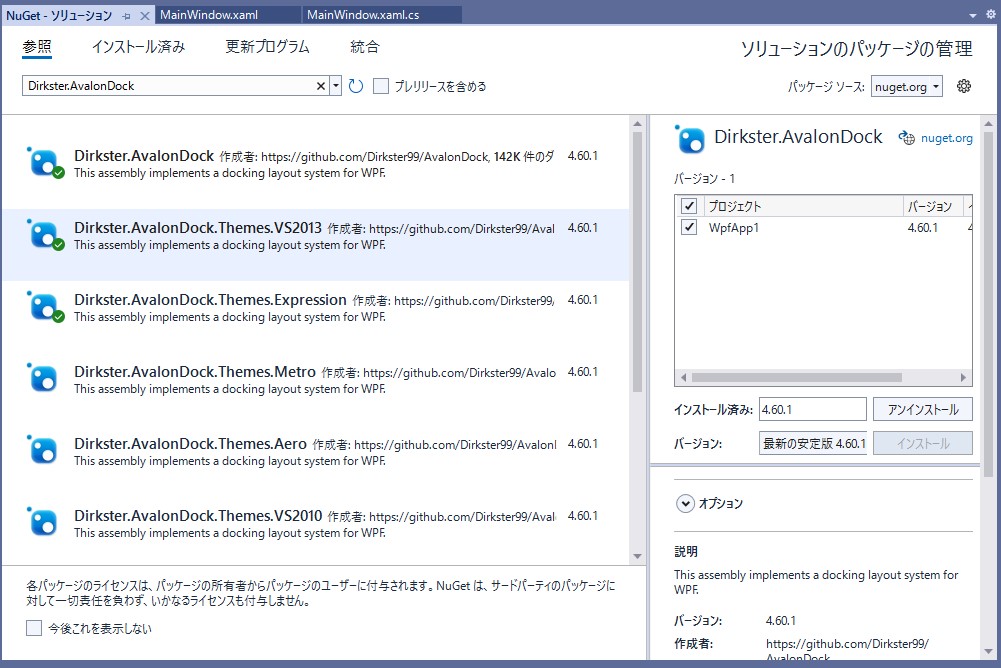Click the 4.60.1 version of Themes.Metro row

[583, 372]
